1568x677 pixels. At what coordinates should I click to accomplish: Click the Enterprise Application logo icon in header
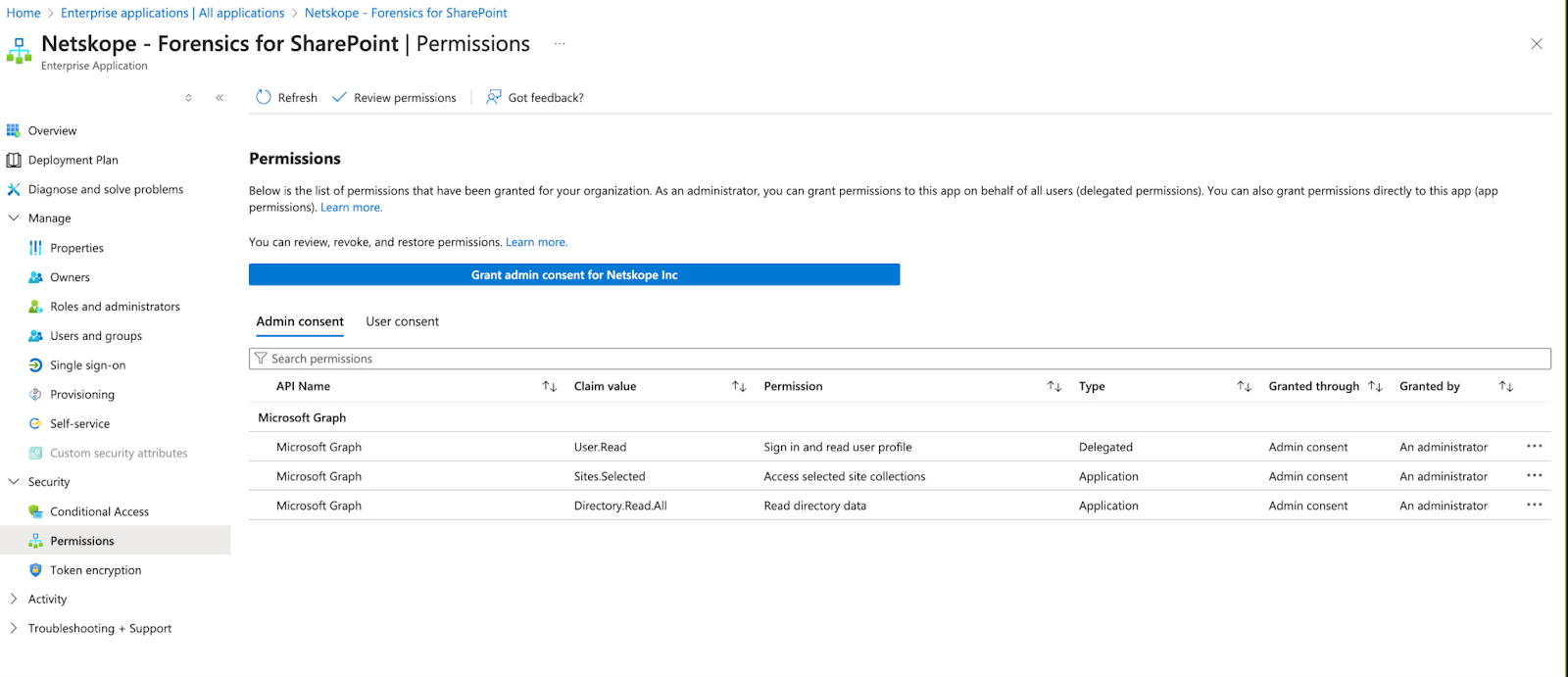coord(19,51)
